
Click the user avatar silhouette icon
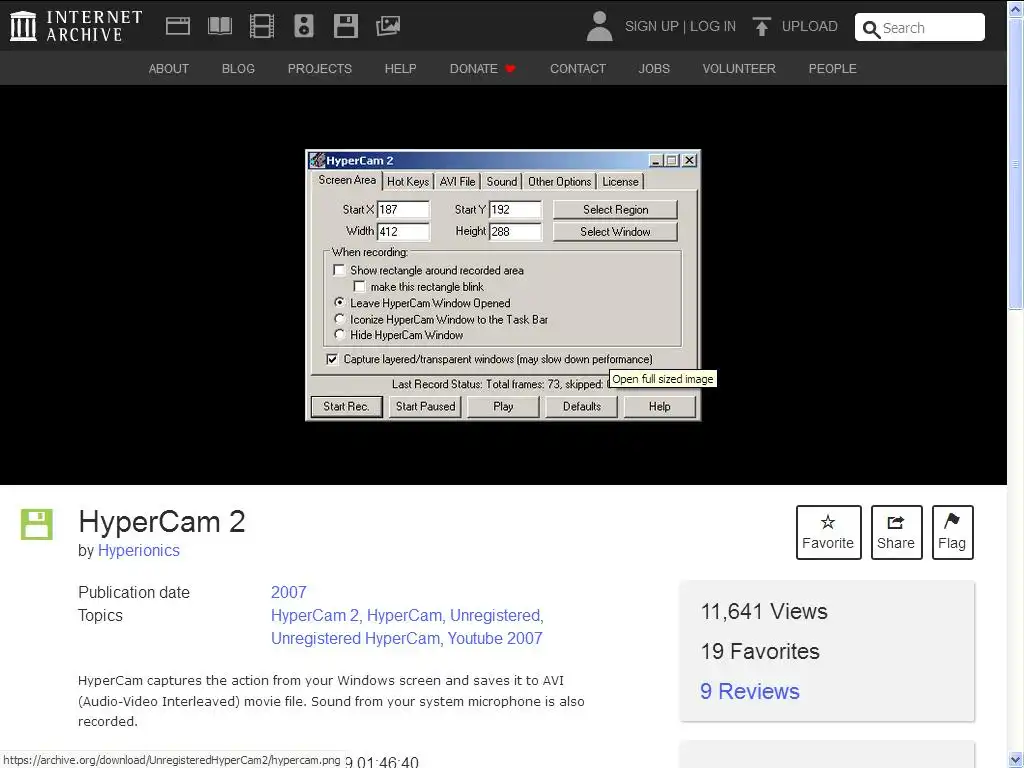(599, 26)
